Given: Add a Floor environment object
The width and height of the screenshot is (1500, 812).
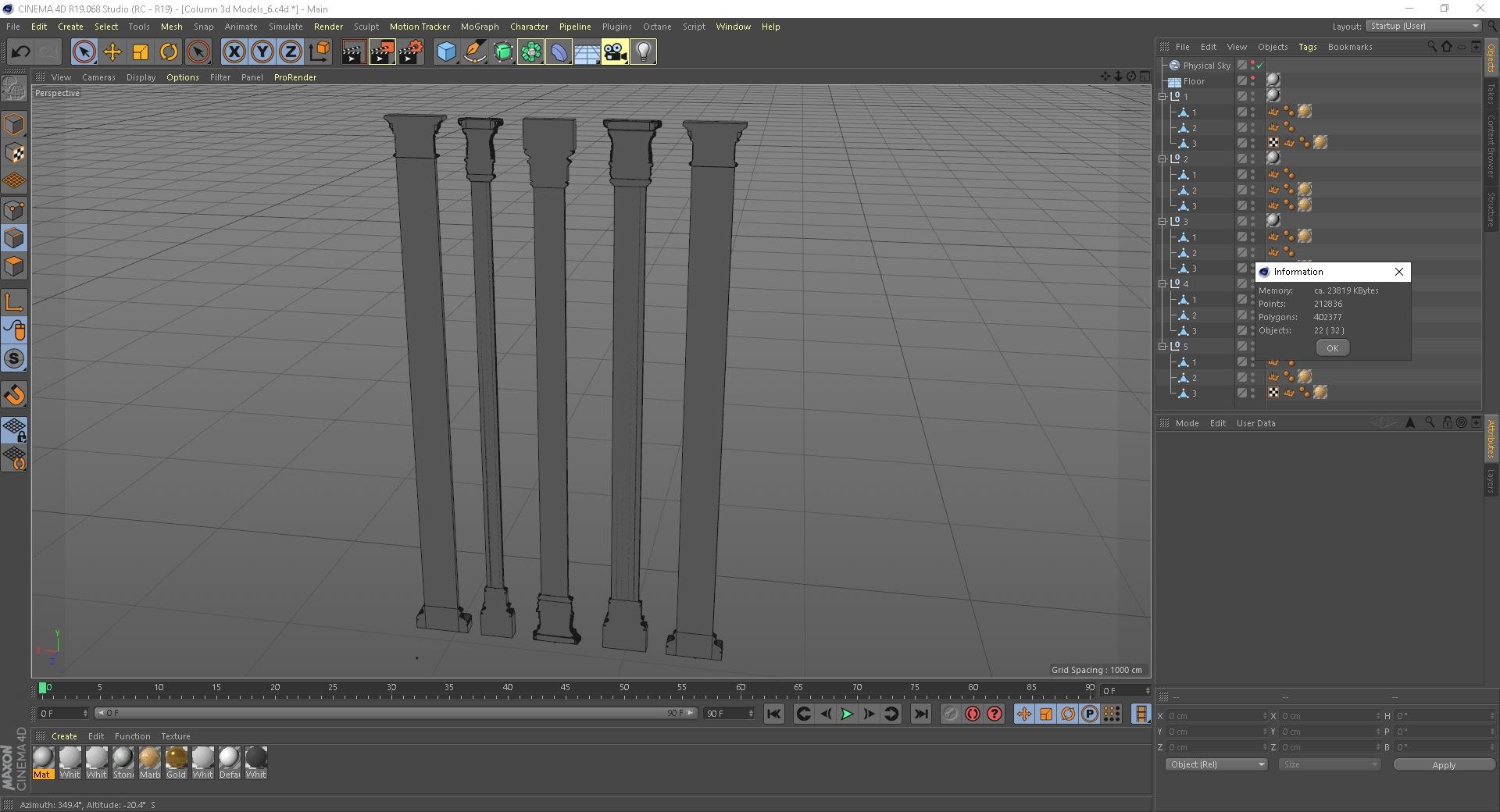Looking at the screenshot, I should (x=587, y=52).
